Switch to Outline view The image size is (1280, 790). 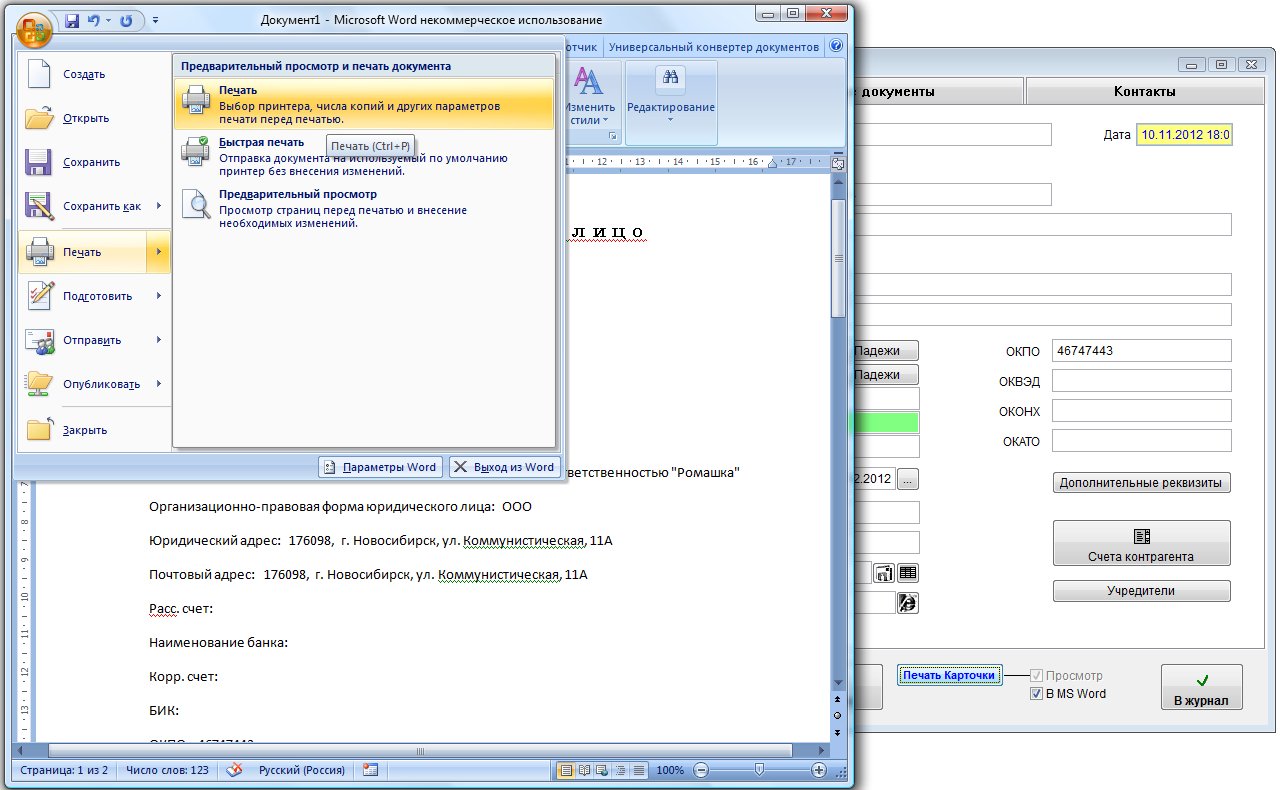(x=620, y=770)
